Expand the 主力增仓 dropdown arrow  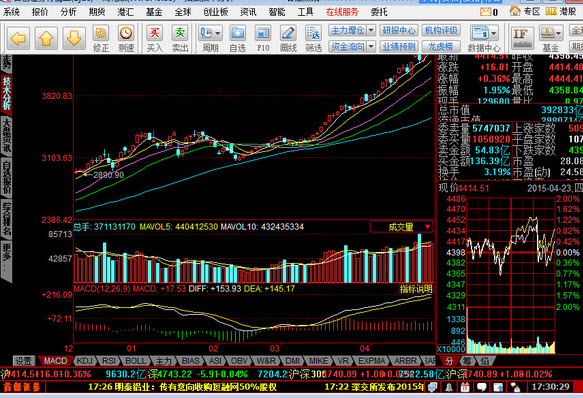coord(371,30)
